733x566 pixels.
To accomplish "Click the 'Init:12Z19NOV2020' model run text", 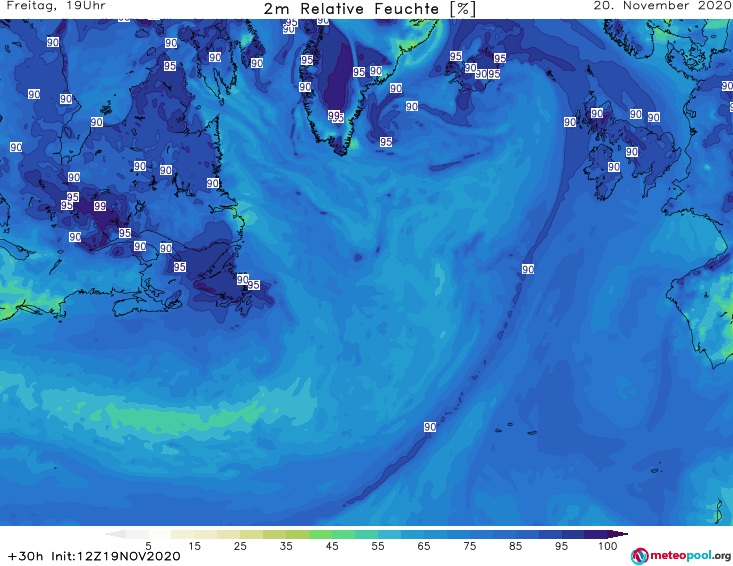I will 115,556.
